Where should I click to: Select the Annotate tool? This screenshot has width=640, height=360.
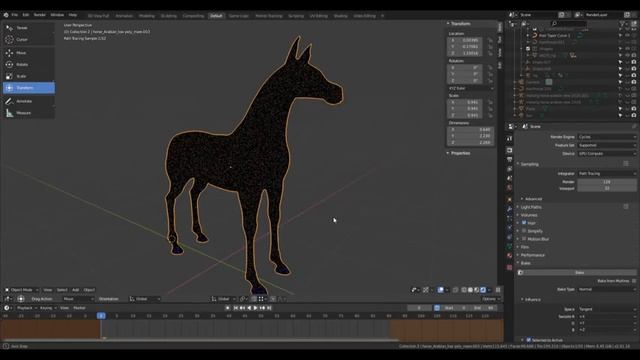(x=29, y=101)
